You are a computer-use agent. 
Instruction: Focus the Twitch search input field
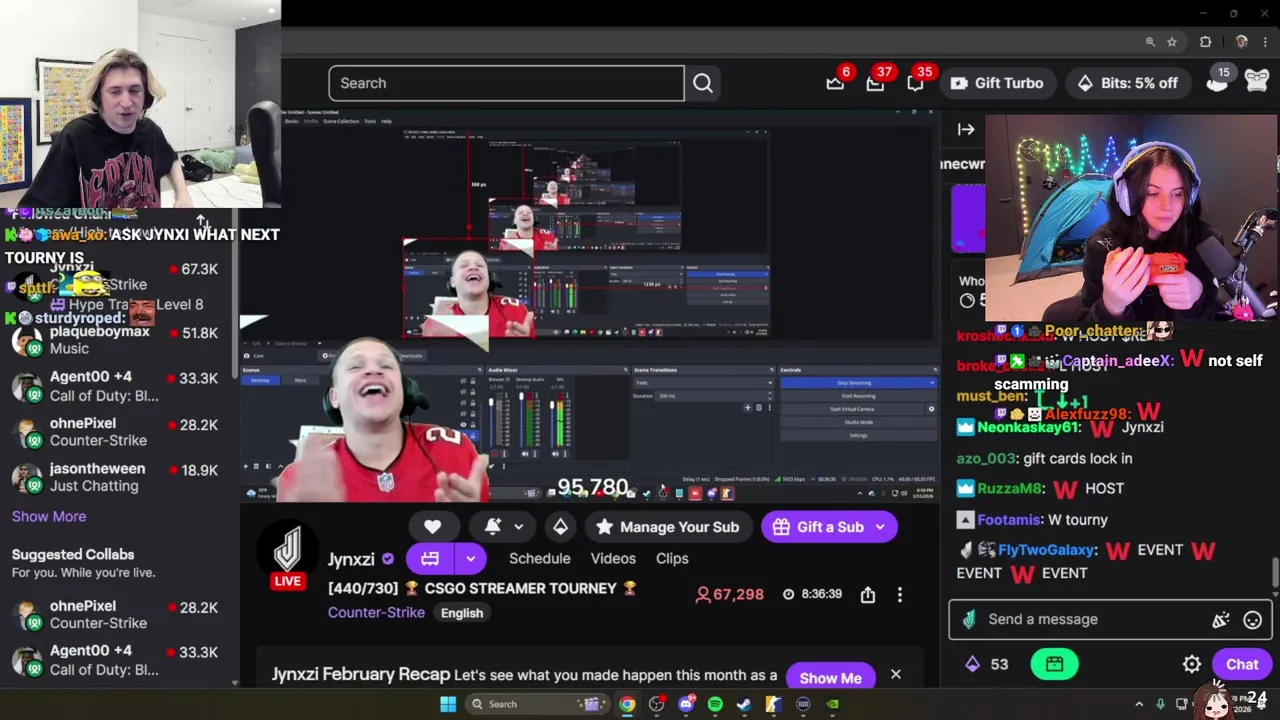pyautogui.click(x=506, y=83)
